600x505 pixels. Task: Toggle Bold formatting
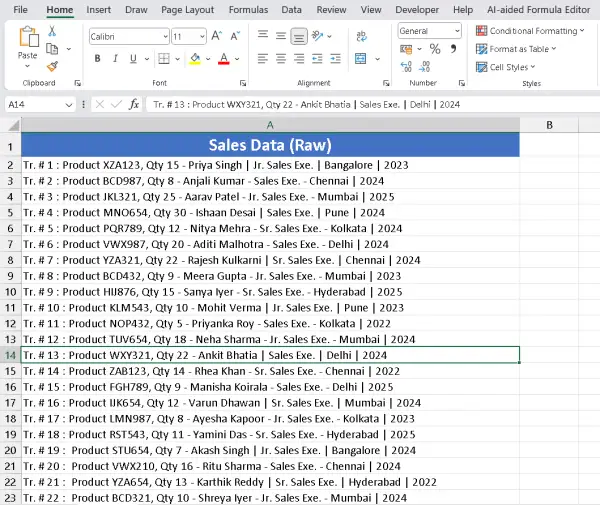pyautogui.click(x=98, y=58)
